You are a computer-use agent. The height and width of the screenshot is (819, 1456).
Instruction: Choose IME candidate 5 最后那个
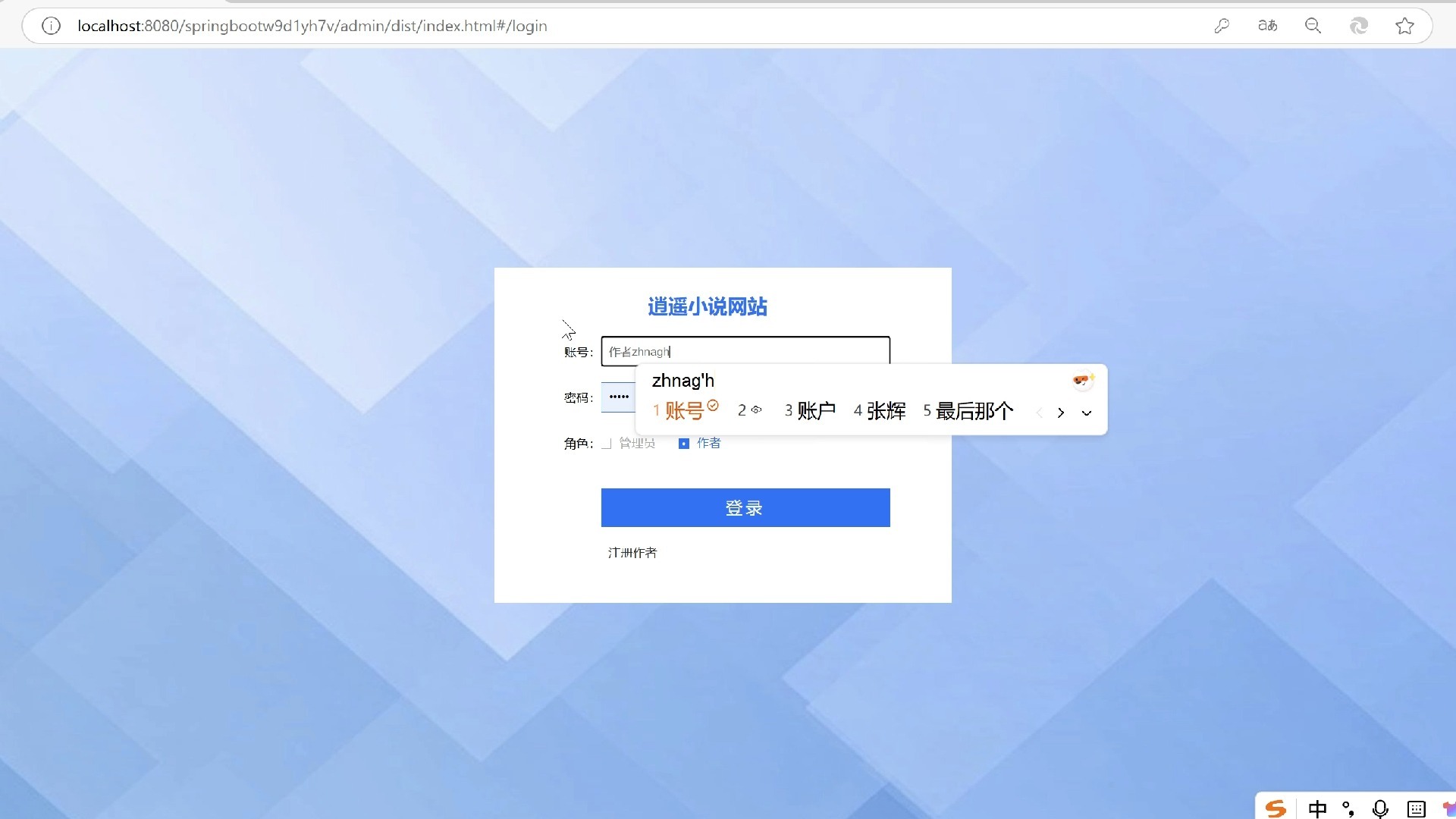pyautogui.click(x=968, y=410)
